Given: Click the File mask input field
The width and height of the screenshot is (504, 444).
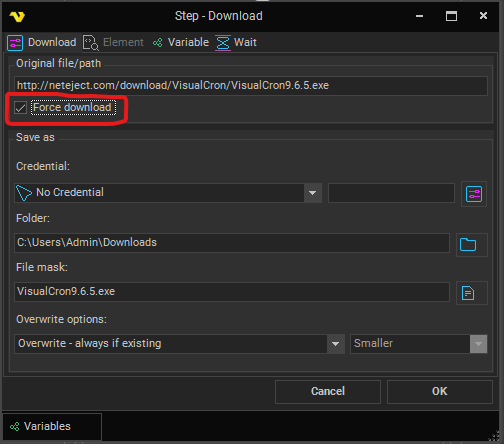Looking at the screenshot, I should pos(232,292).
